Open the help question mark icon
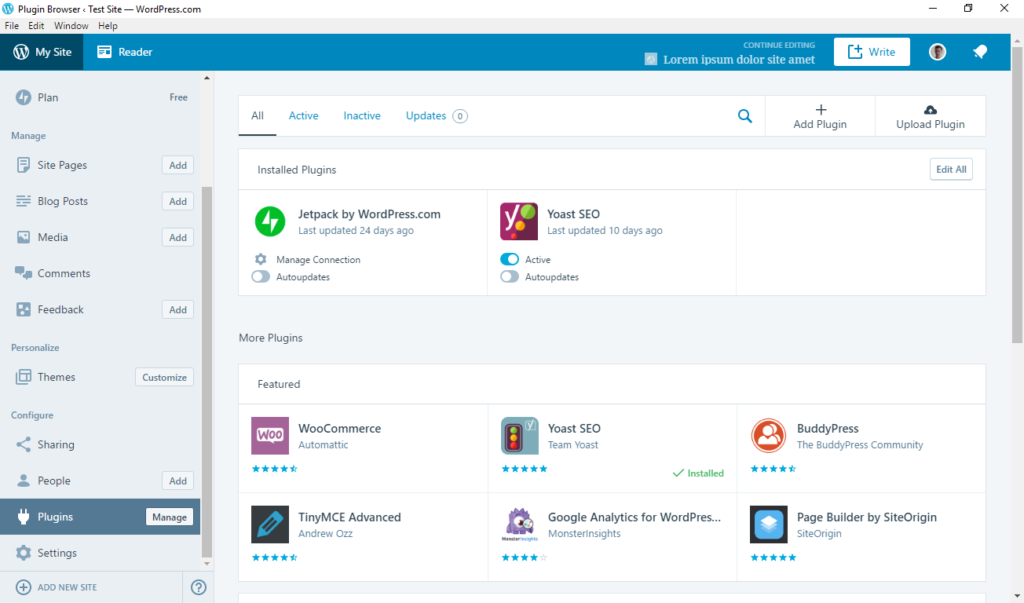 point(197,587)
